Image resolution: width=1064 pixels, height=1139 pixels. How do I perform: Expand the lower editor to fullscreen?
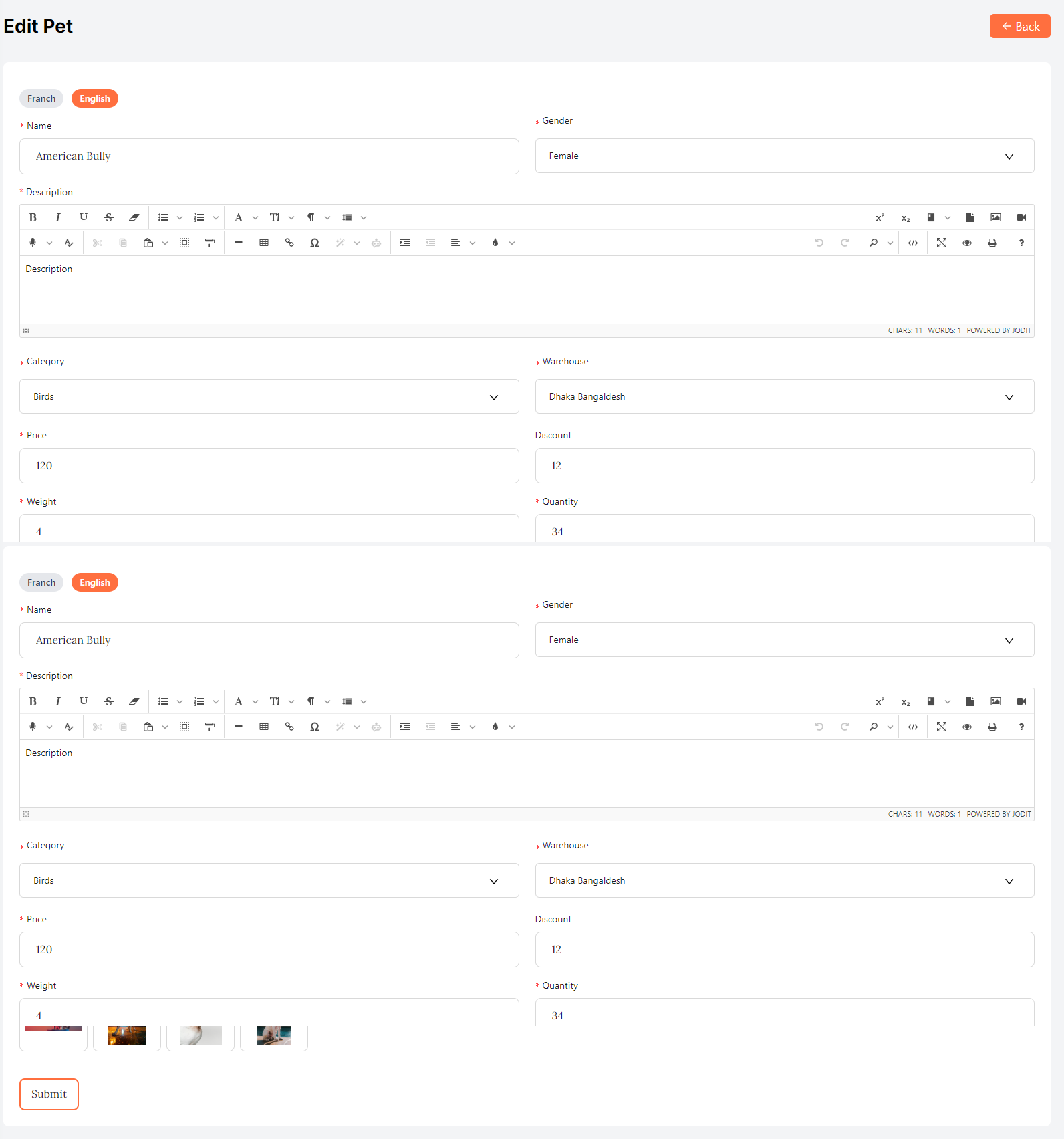[941, 727]
